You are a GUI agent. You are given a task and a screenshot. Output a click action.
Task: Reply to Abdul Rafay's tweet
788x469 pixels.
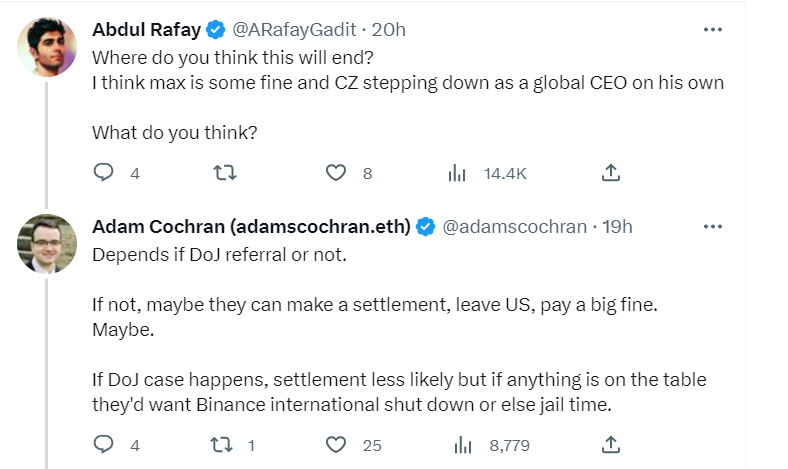click(x=105, y=173)
